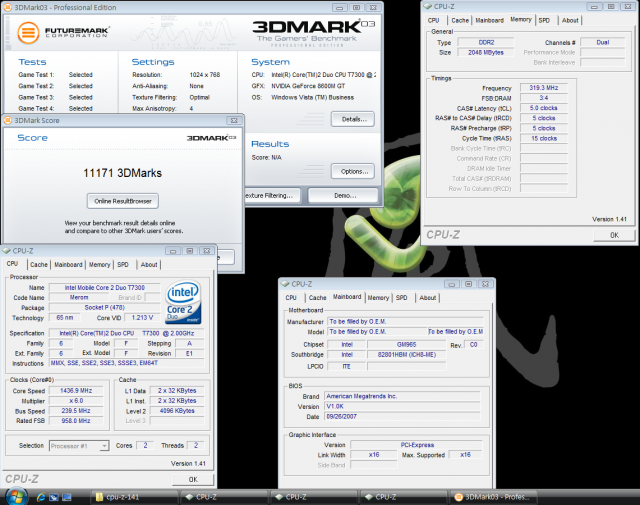640x505 pixels.
Task: Click the 3DMark03 window title bar icon
Action: point(8,7)
